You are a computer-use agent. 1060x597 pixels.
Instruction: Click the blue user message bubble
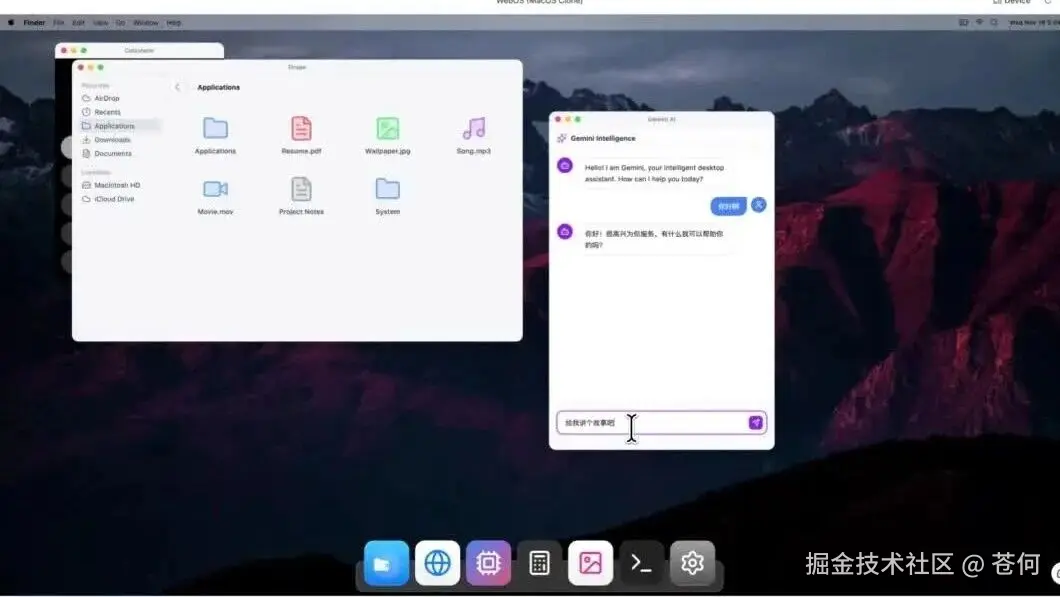point(728,206)
